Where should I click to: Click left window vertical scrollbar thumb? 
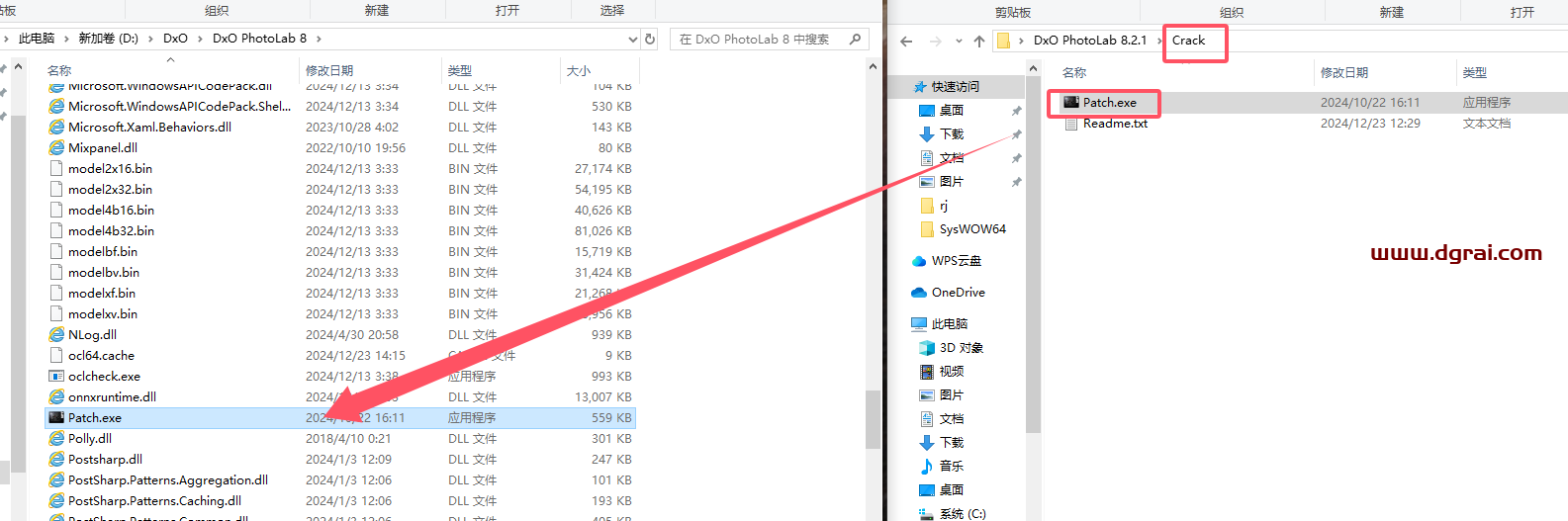(872, 419)
